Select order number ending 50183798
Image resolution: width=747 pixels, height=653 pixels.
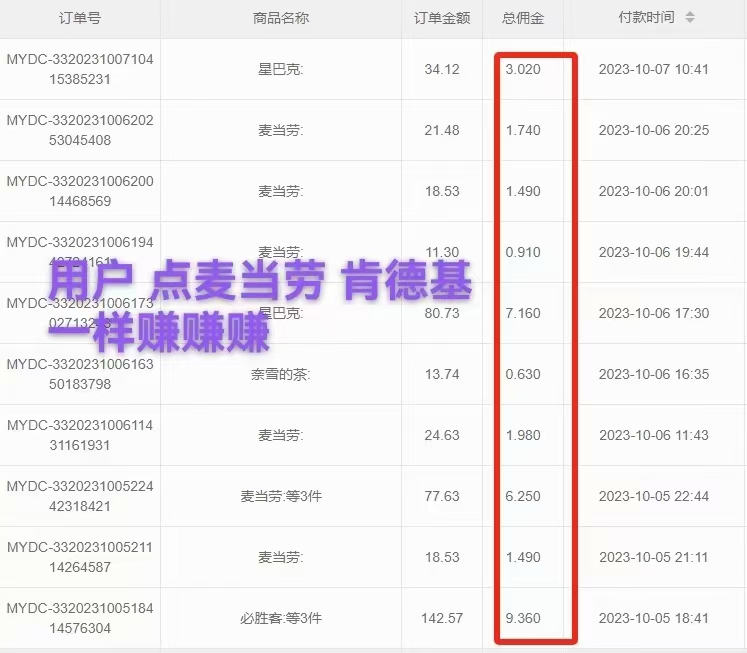[x=80, y=374]
